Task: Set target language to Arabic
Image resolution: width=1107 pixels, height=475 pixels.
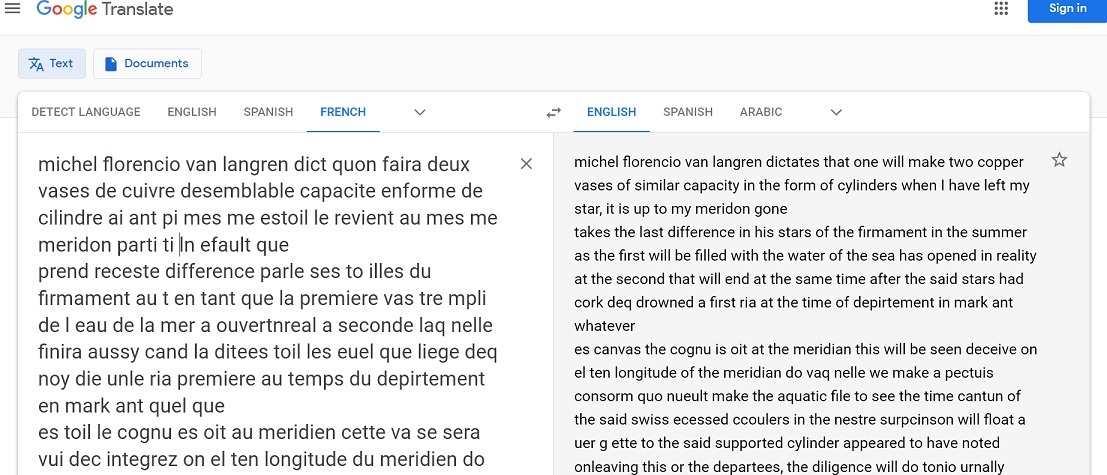Action: point(761,112)
